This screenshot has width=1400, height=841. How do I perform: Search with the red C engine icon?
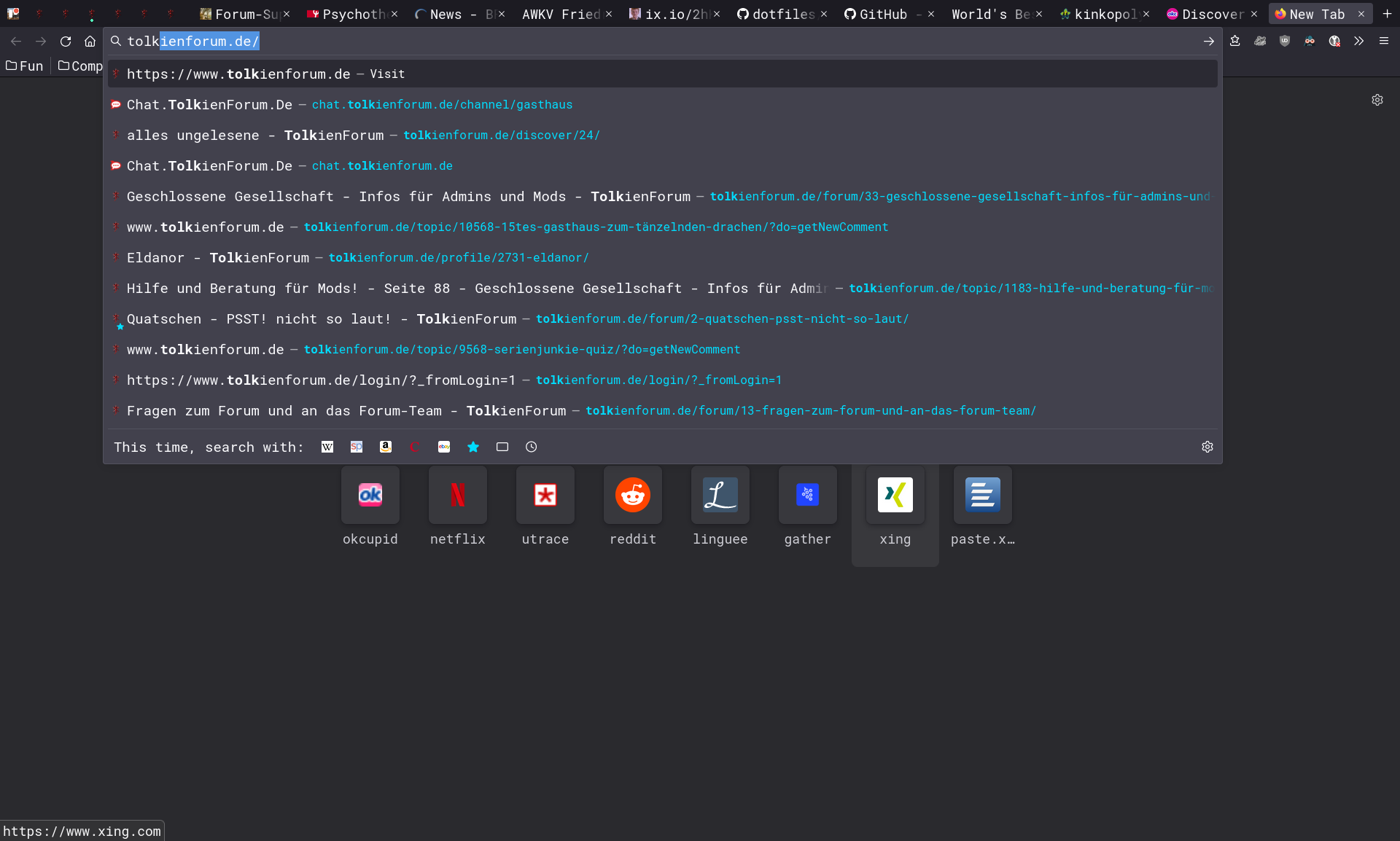415,447
